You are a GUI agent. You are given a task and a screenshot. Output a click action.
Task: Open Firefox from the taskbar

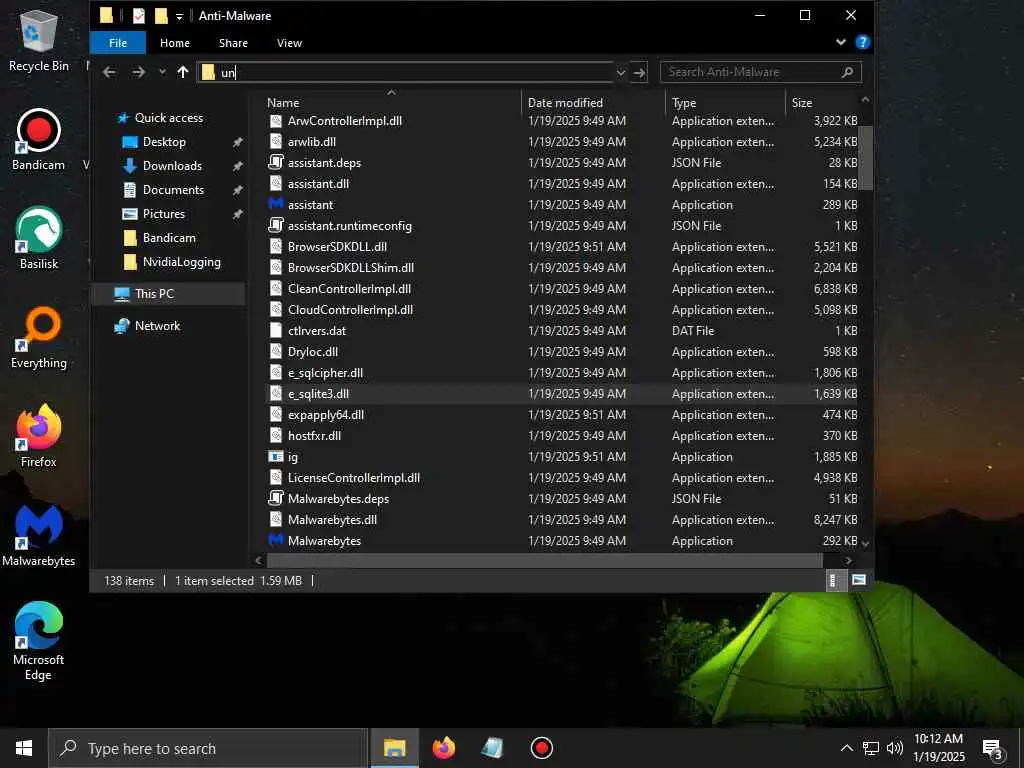coord(443,748)
